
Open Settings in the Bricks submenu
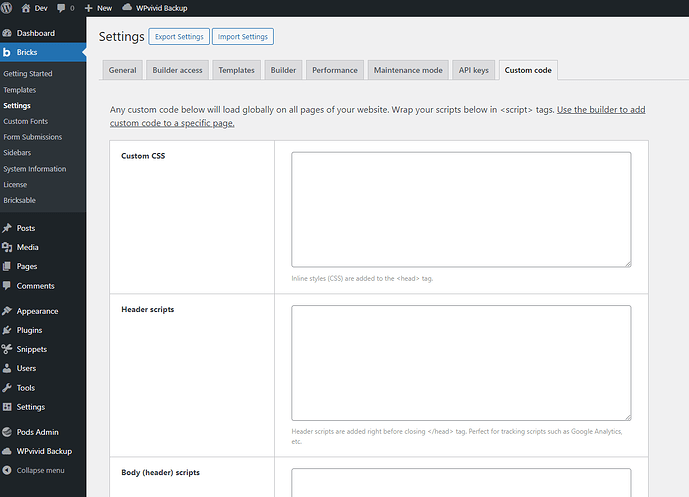click(17, 105)
